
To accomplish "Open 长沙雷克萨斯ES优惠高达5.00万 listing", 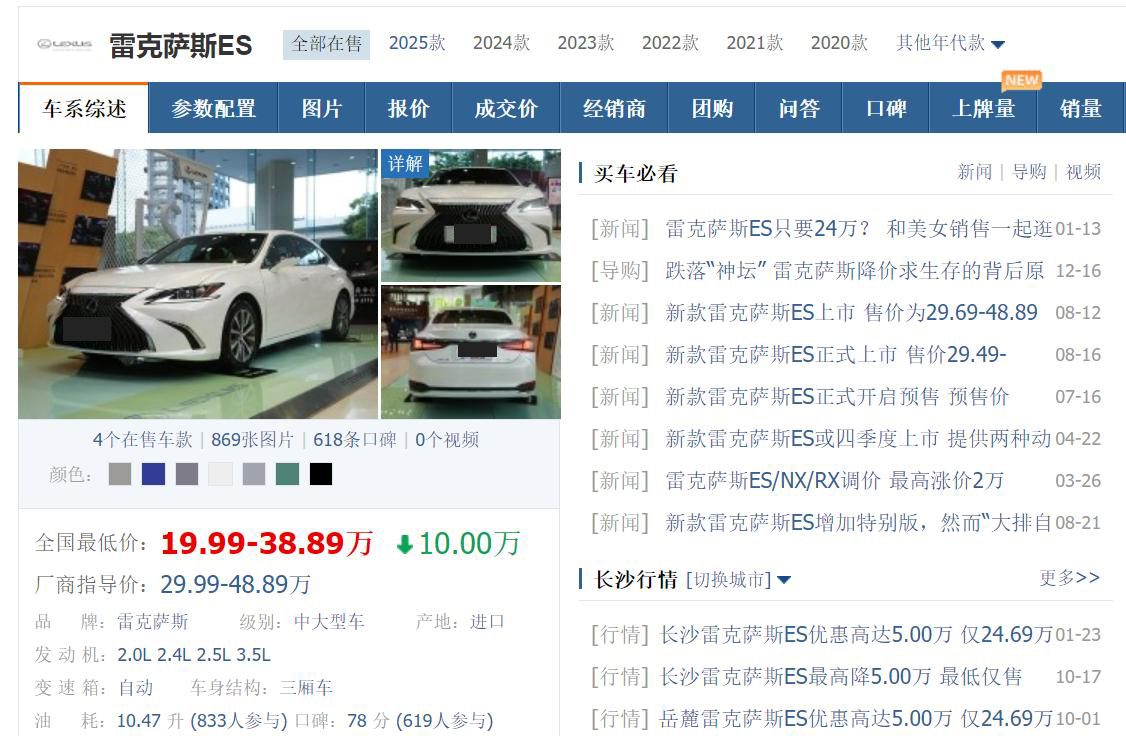I will pyautogui.click(x=856, y=635).
